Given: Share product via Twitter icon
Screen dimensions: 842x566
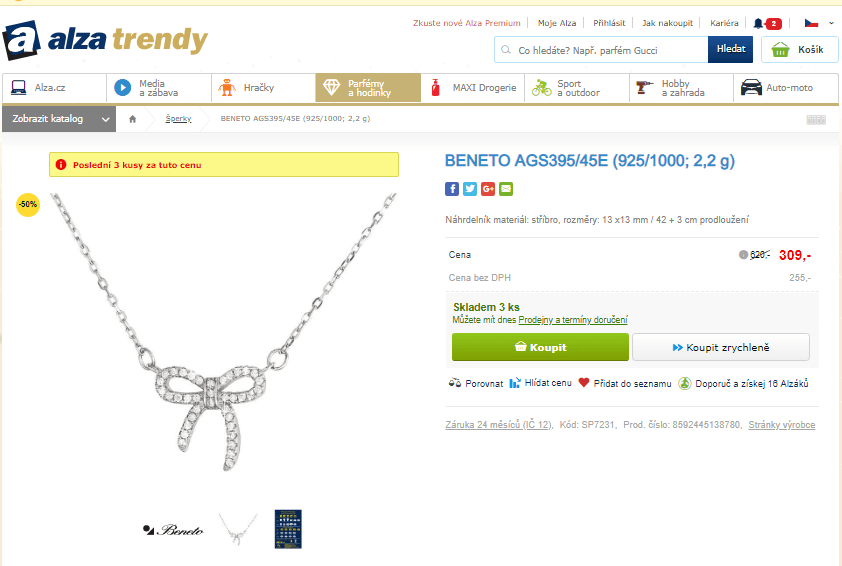Looking at the screenshot, I should tap(470, 189).
